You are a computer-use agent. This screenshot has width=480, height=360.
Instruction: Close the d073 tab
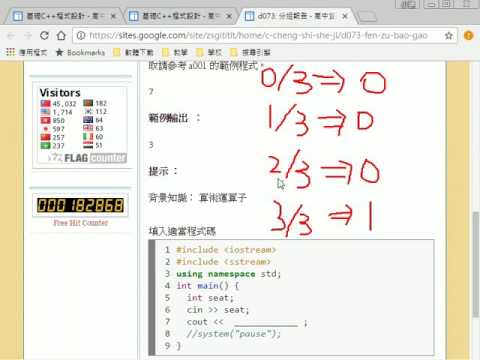[x=345, y=16]
